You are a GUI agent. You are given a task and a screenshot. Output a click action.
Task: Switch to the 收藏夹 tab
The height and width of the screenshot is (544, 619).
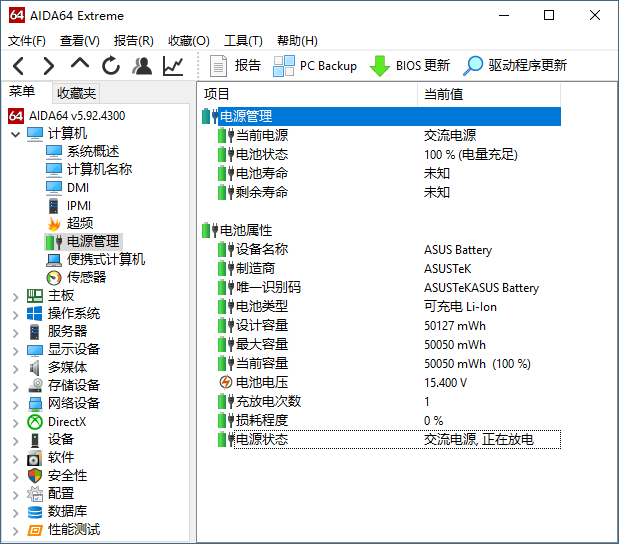coord(76,93)
